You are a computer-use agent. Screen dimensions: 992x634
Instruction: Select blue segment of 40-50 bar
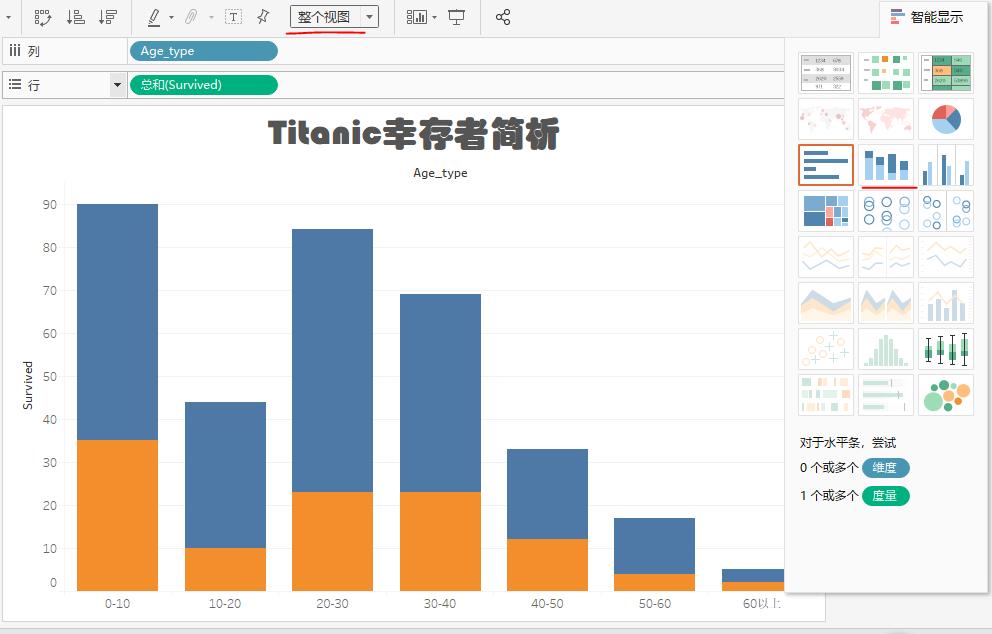547,494
